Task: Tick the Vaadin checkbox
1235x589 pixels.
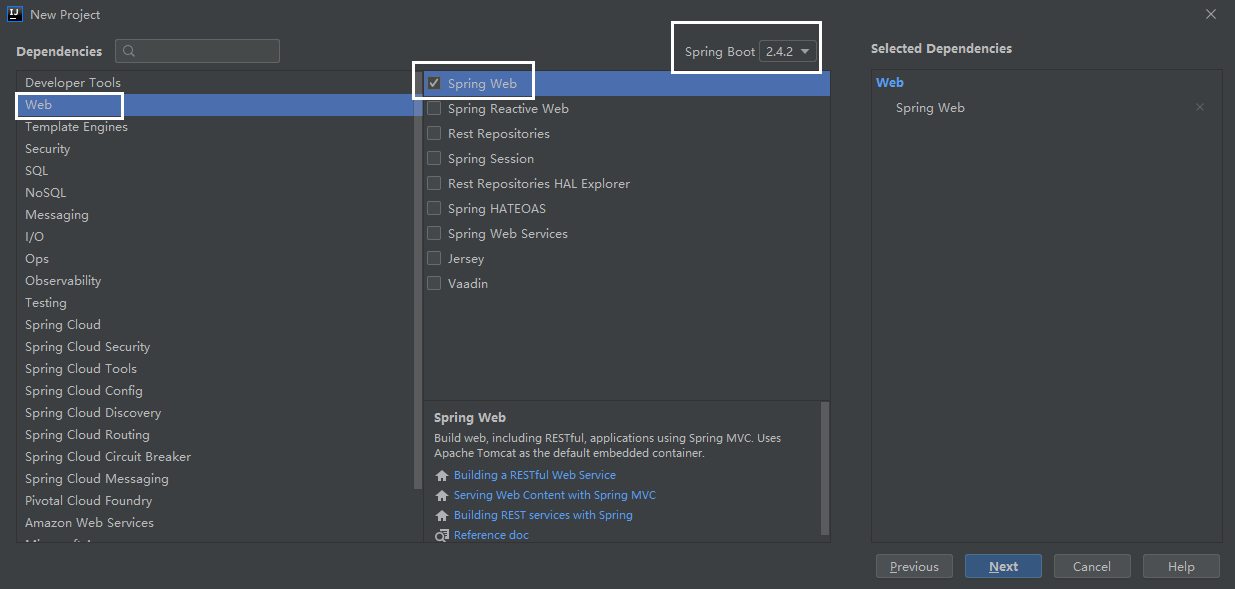Action: click(x=434, y=284)
